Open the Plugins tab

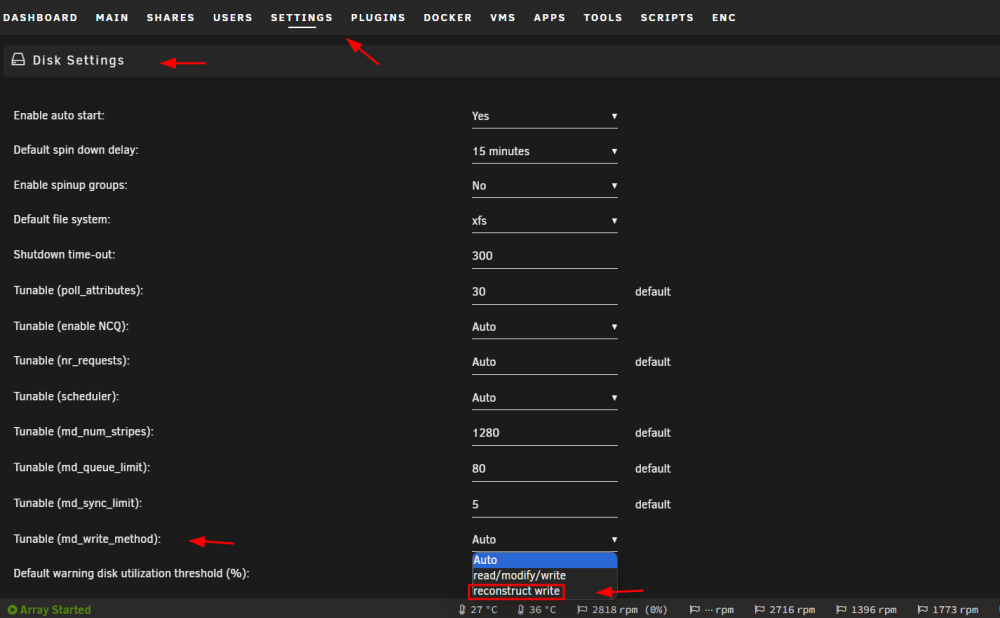pyautogui.click(x=378, y=17)
